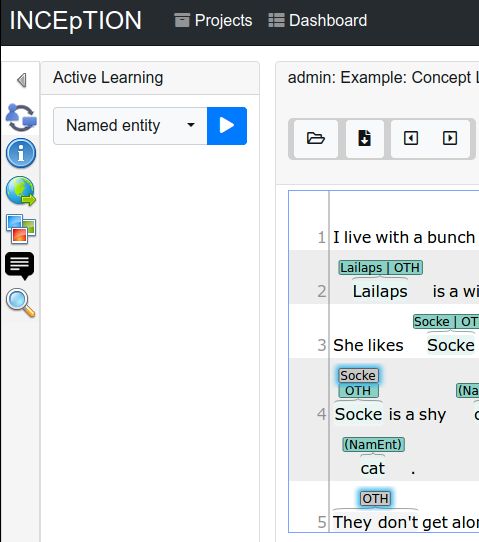Click sentence number 1
Viewport: 479px width, 542px height.
click(322, 238)
